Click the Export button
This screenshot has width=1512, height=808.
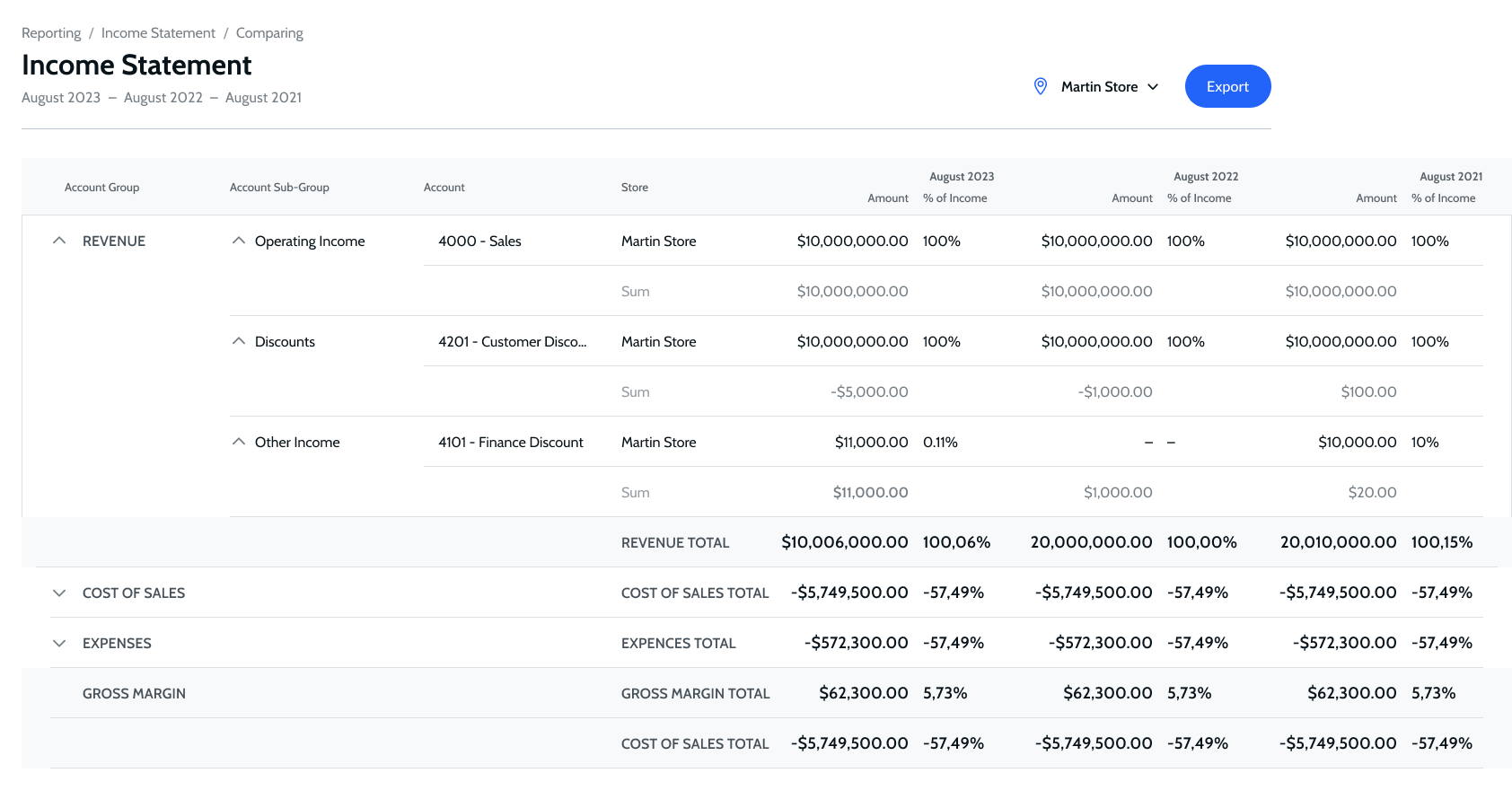coord(1227,86)
